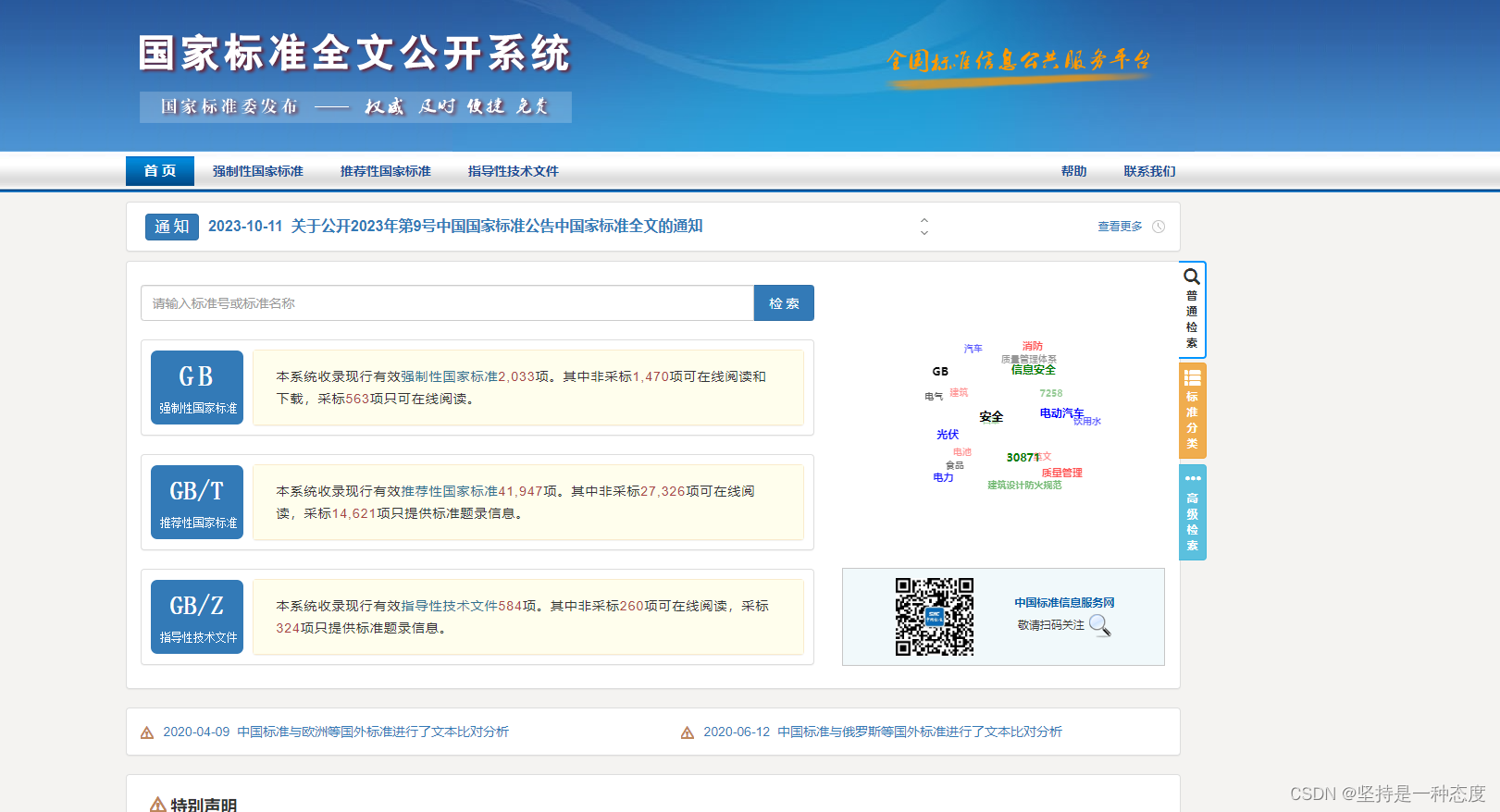
Task: Click the 饮用水 tag in the word cloud
Action: click(1087, 422)
